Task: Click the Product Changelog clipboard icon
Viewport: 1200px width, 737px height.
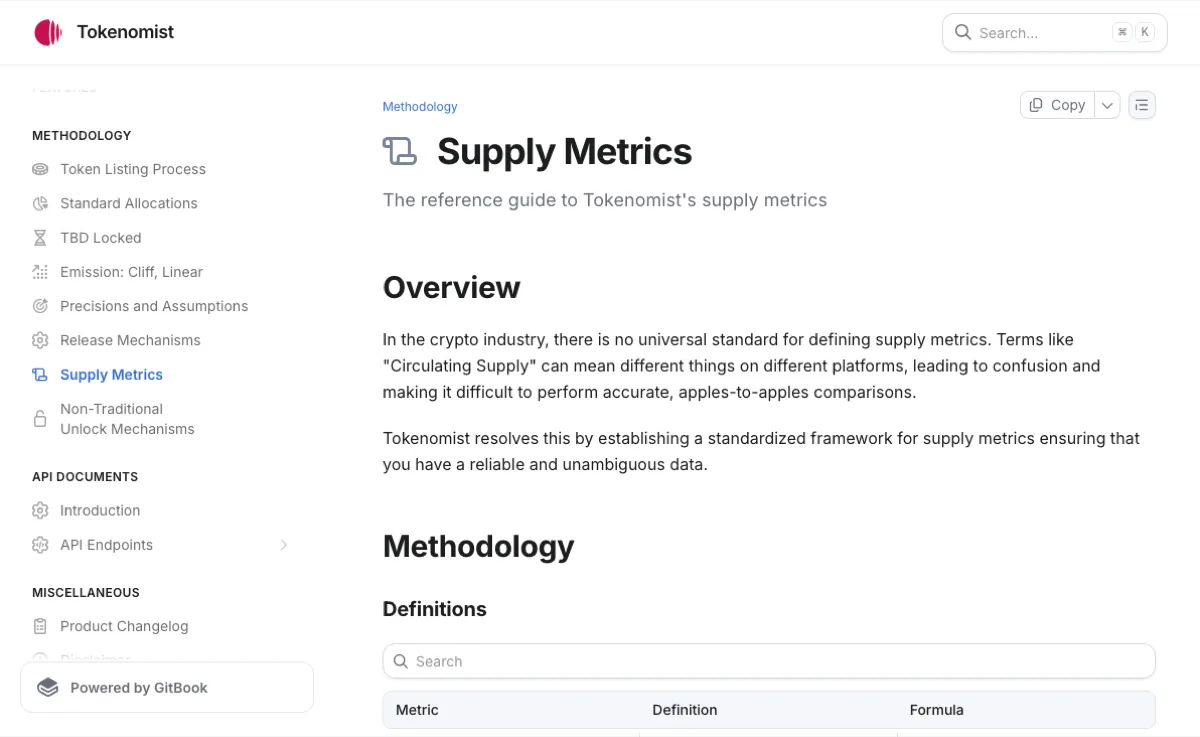Action: (40, 626)
